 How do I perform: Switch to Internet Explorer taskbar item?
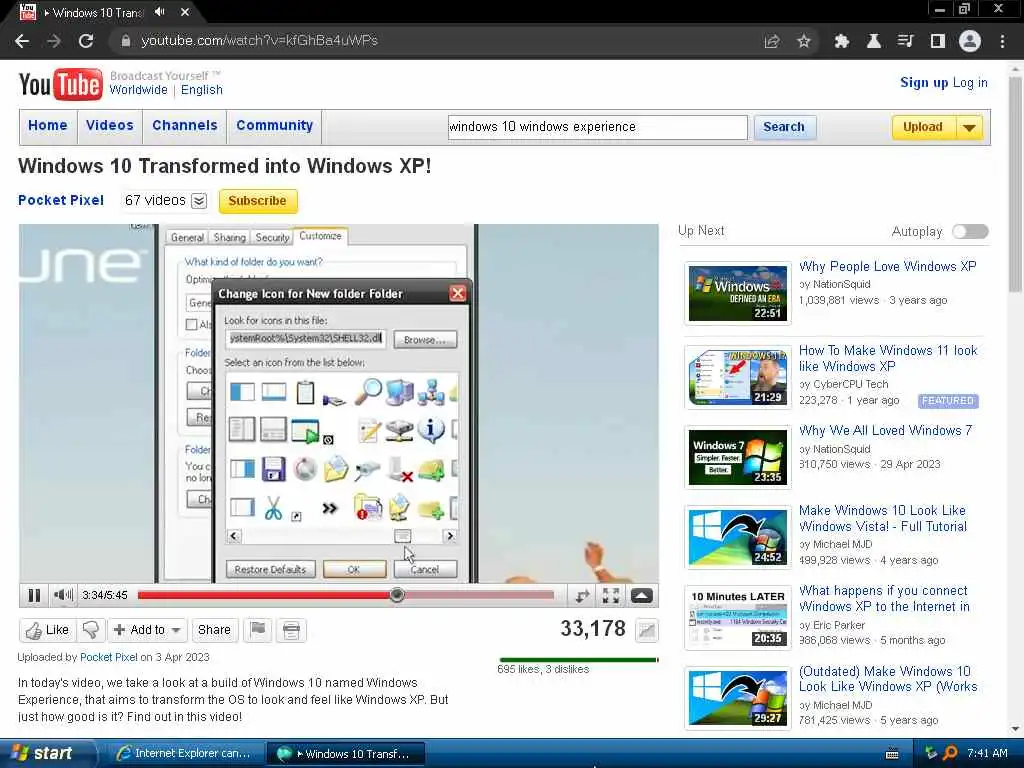pyautogui.click(x=185, y=753)
